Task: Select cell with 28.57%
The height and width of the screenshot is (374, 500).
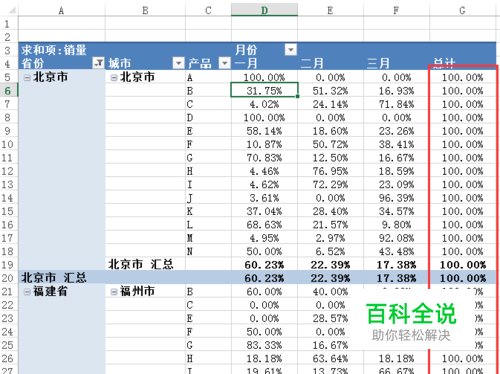Action: point(330,319)
